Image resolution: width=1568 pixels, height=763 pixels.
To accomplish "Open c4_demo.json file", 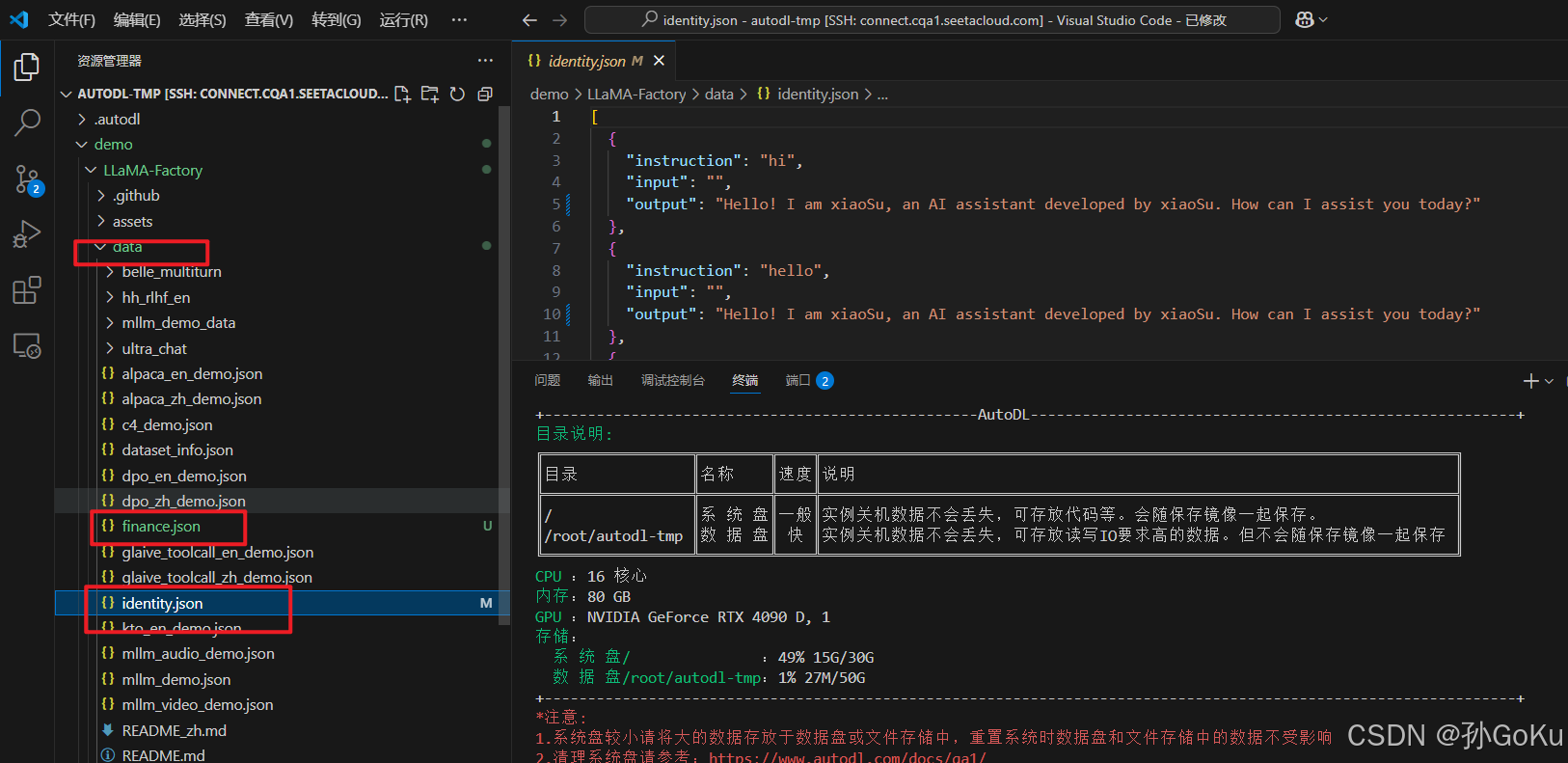I will tap(167, 424).
